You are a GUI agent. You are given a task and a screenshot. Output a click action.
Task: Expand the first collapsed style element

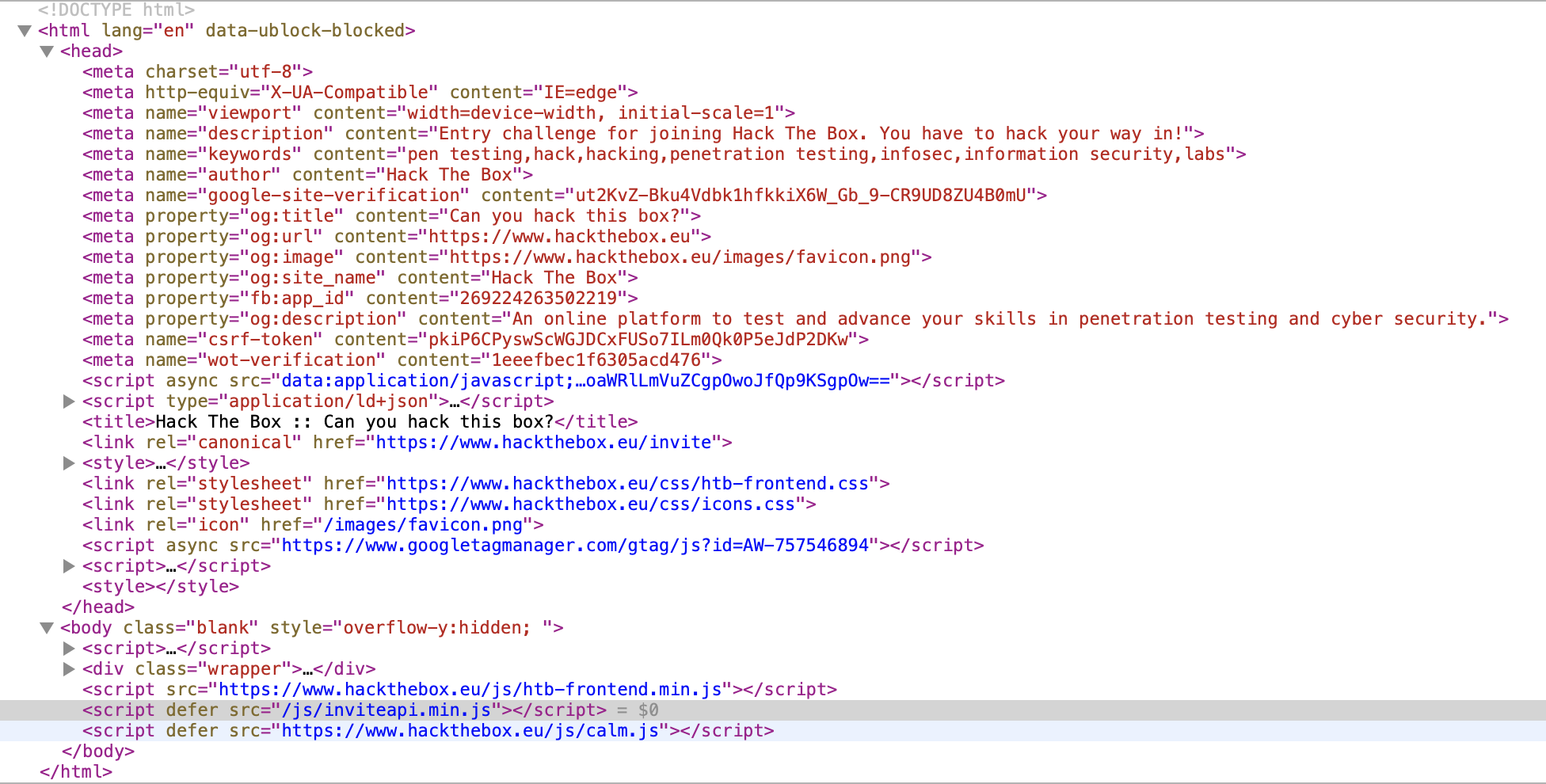tap(69, 463)
